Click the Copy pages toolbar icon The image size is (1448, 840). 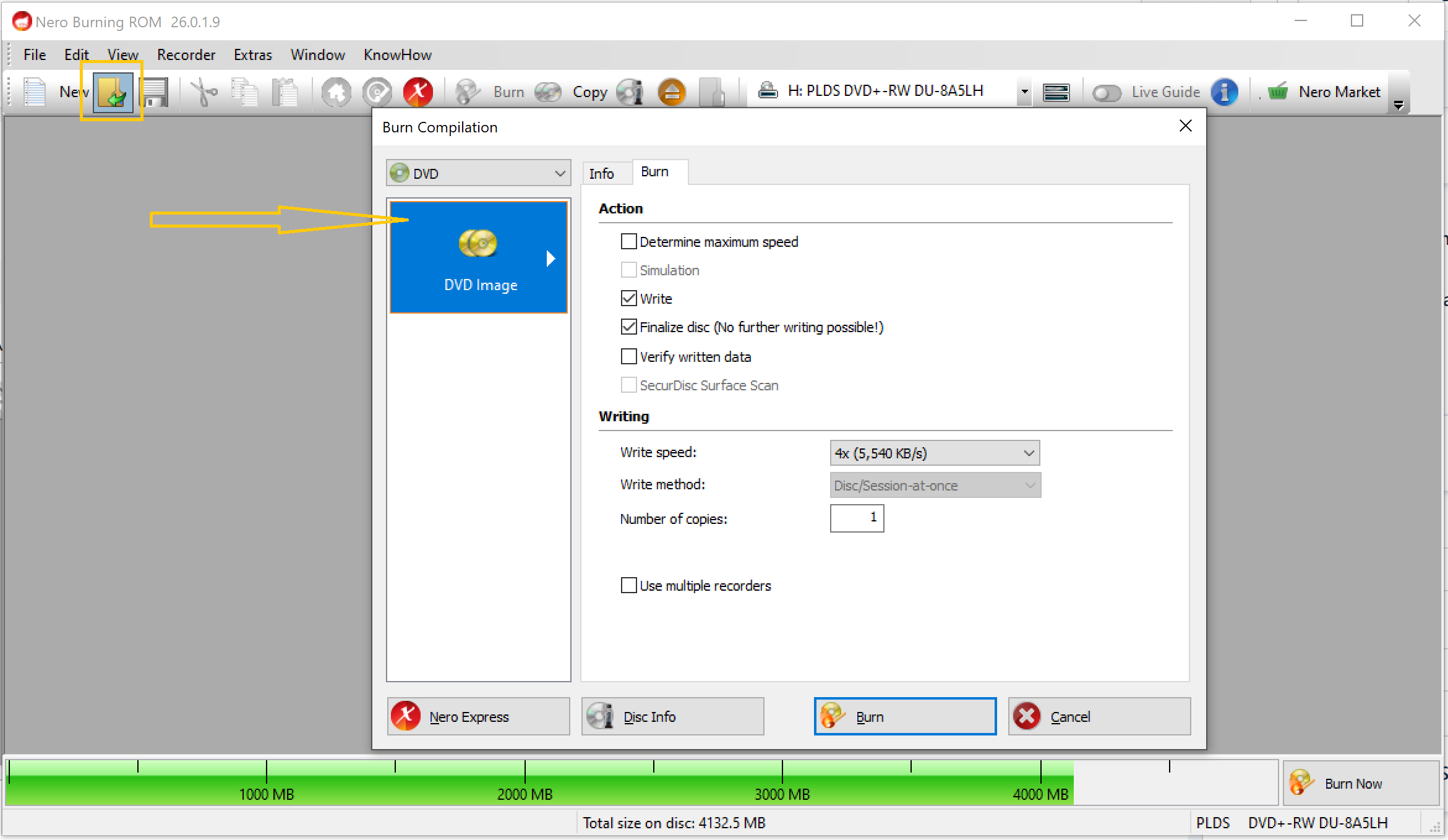click(245, 92)
